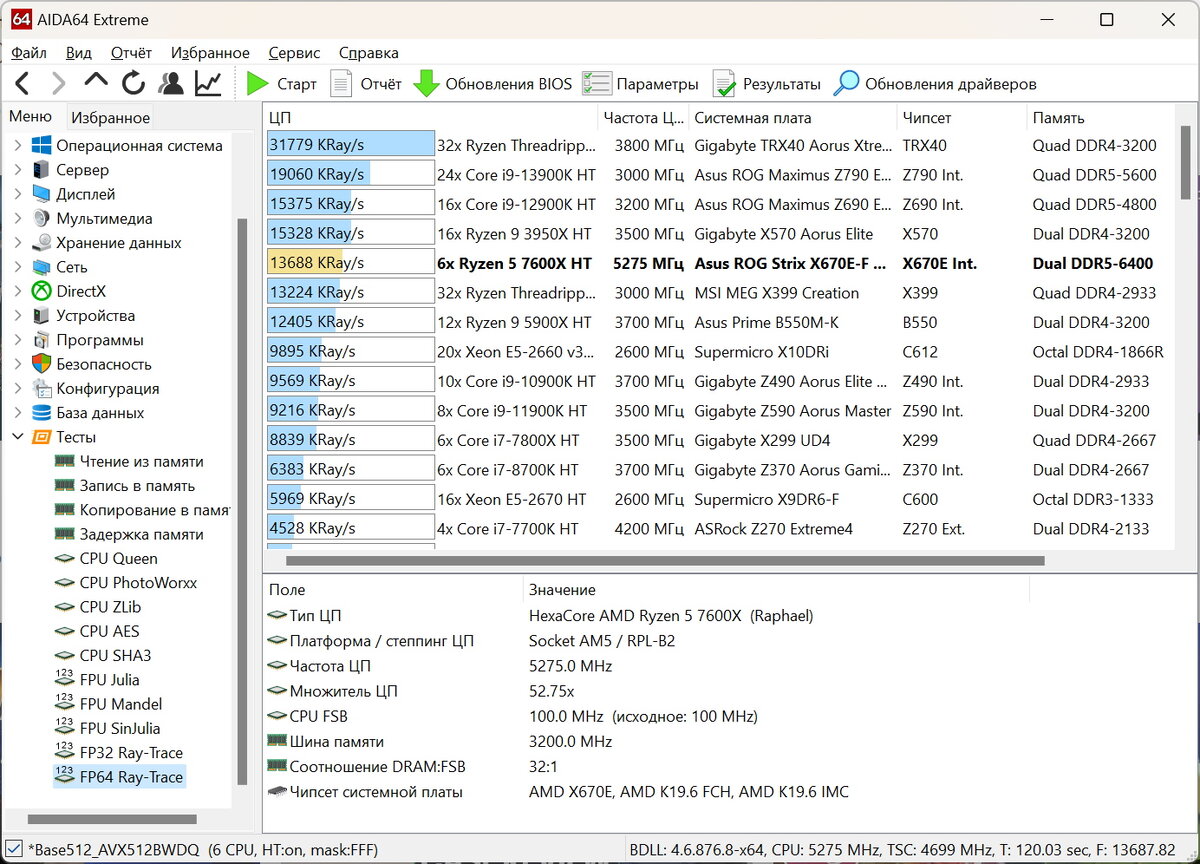Select the 13688 KRay/s Ryzen 5 7600X row
Image resolution: width=1200 pixels, height=864 pixels.
tap(719, 264)
